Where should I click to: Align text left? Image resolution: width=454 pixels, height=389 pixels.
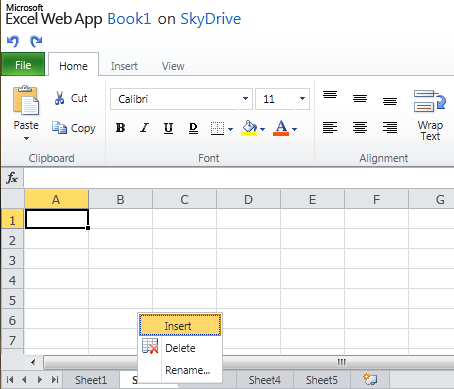330,127
